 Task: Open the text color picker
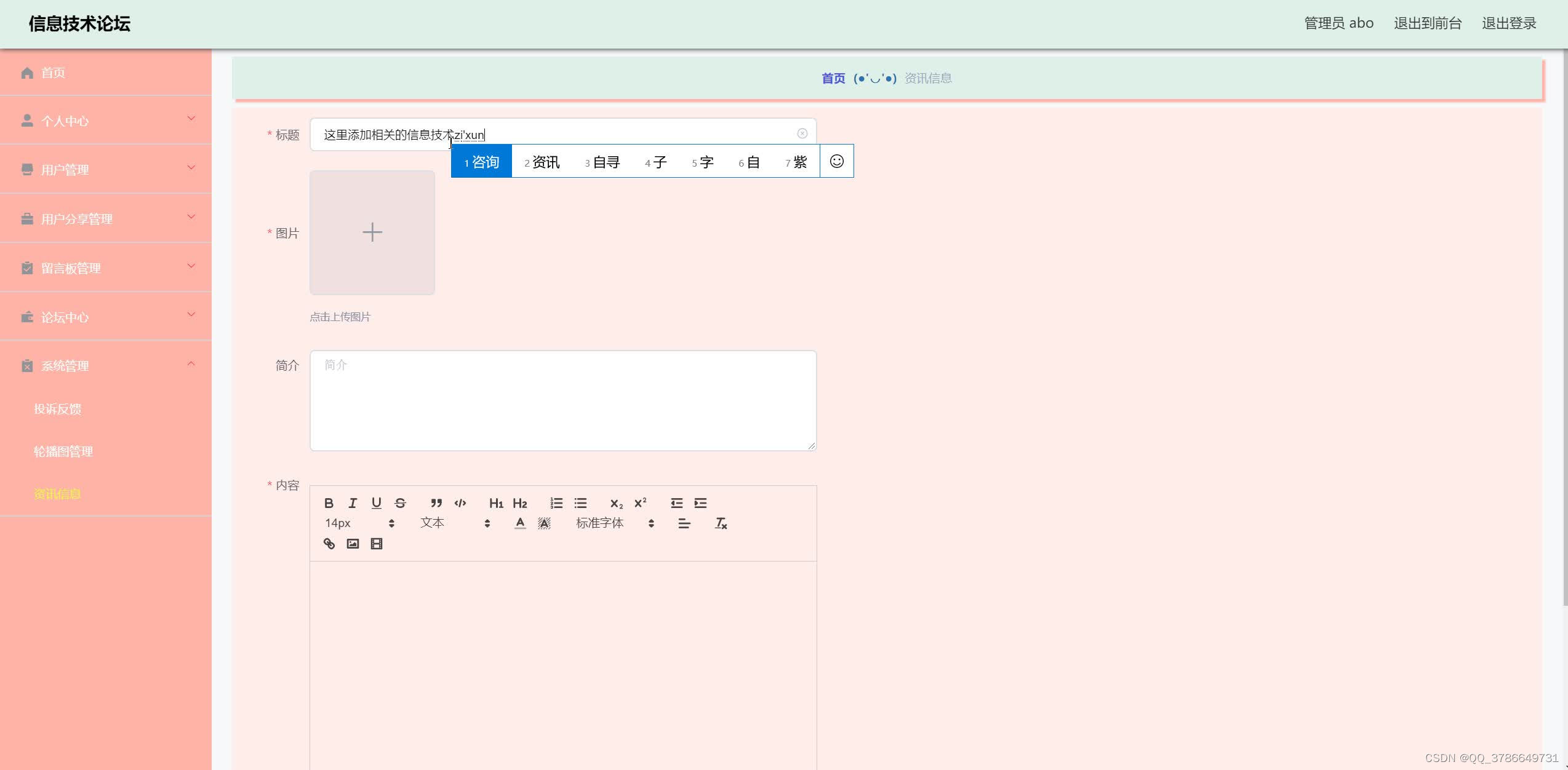[x=520, y=523]
